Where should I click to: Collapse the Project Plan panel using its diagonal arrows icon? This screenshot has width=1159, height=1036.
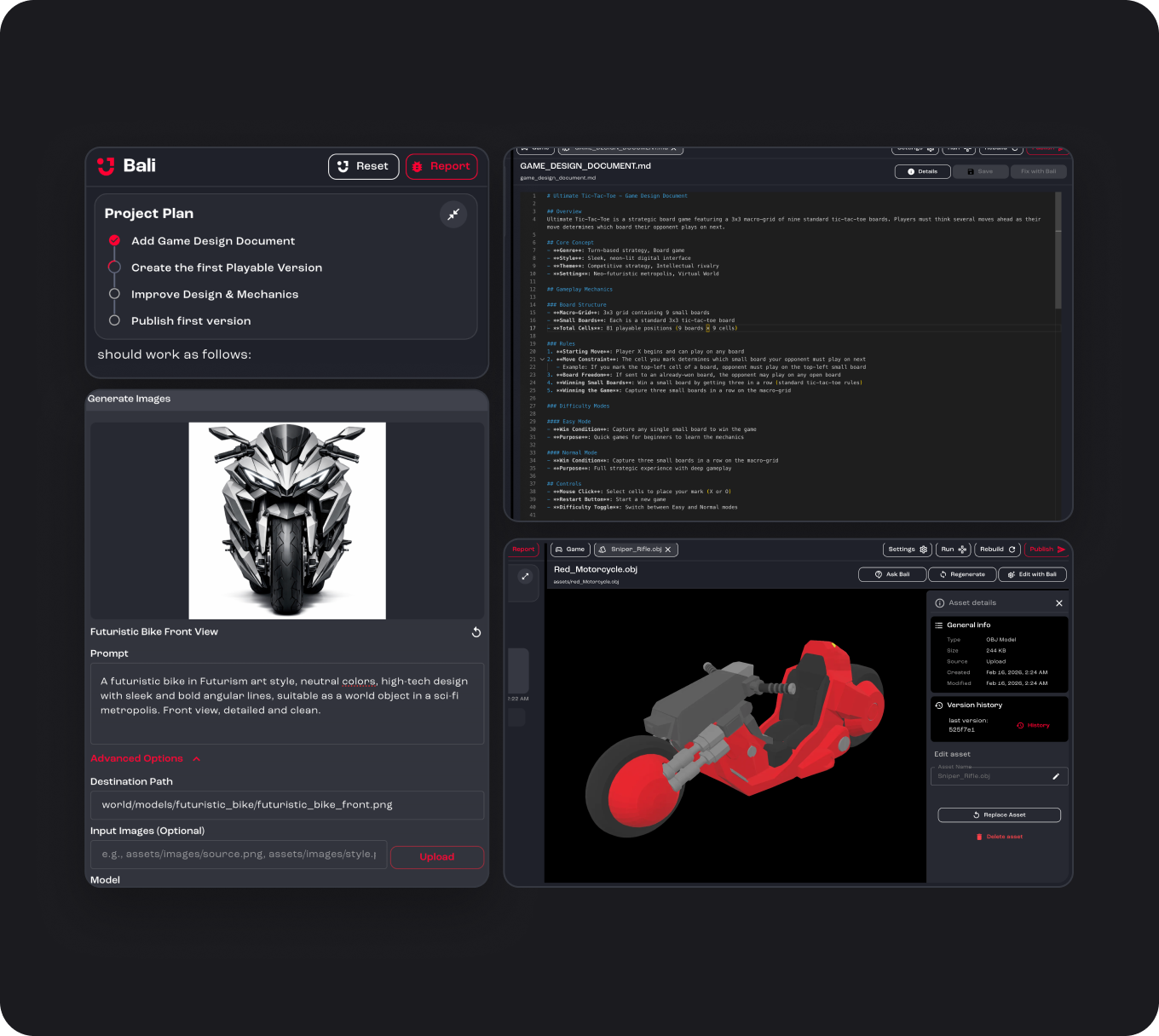(x=453, y=214)
